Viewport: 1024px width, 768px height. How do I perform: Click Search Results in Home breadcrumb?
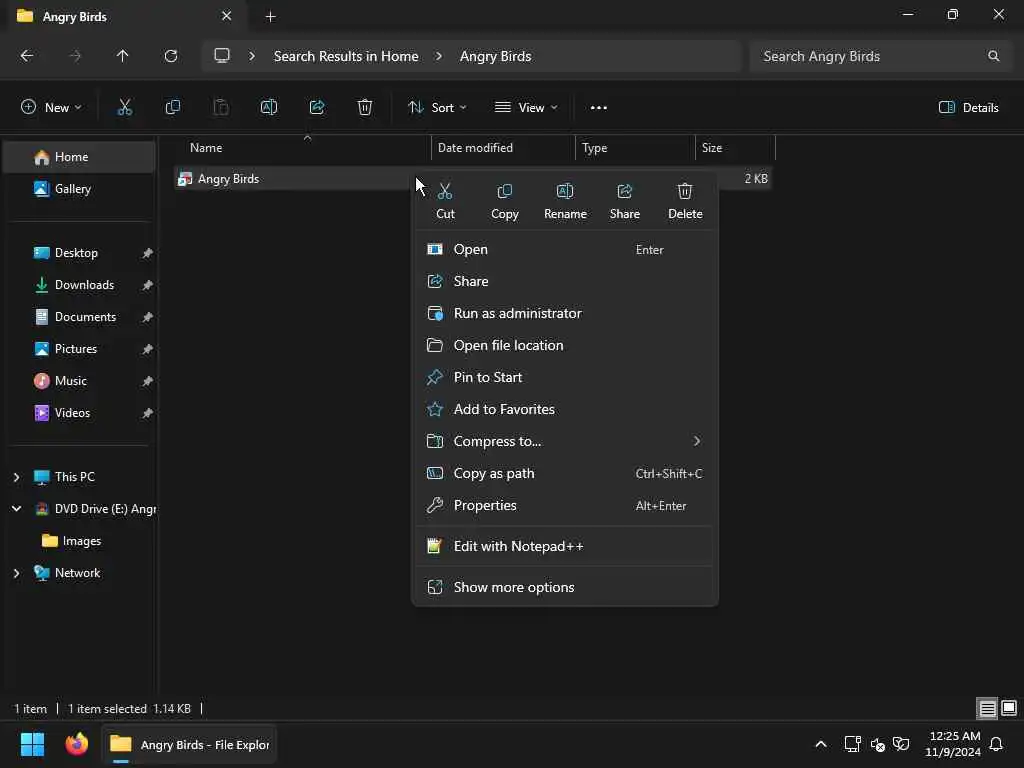pyautogui.click(x=345, y=56)
